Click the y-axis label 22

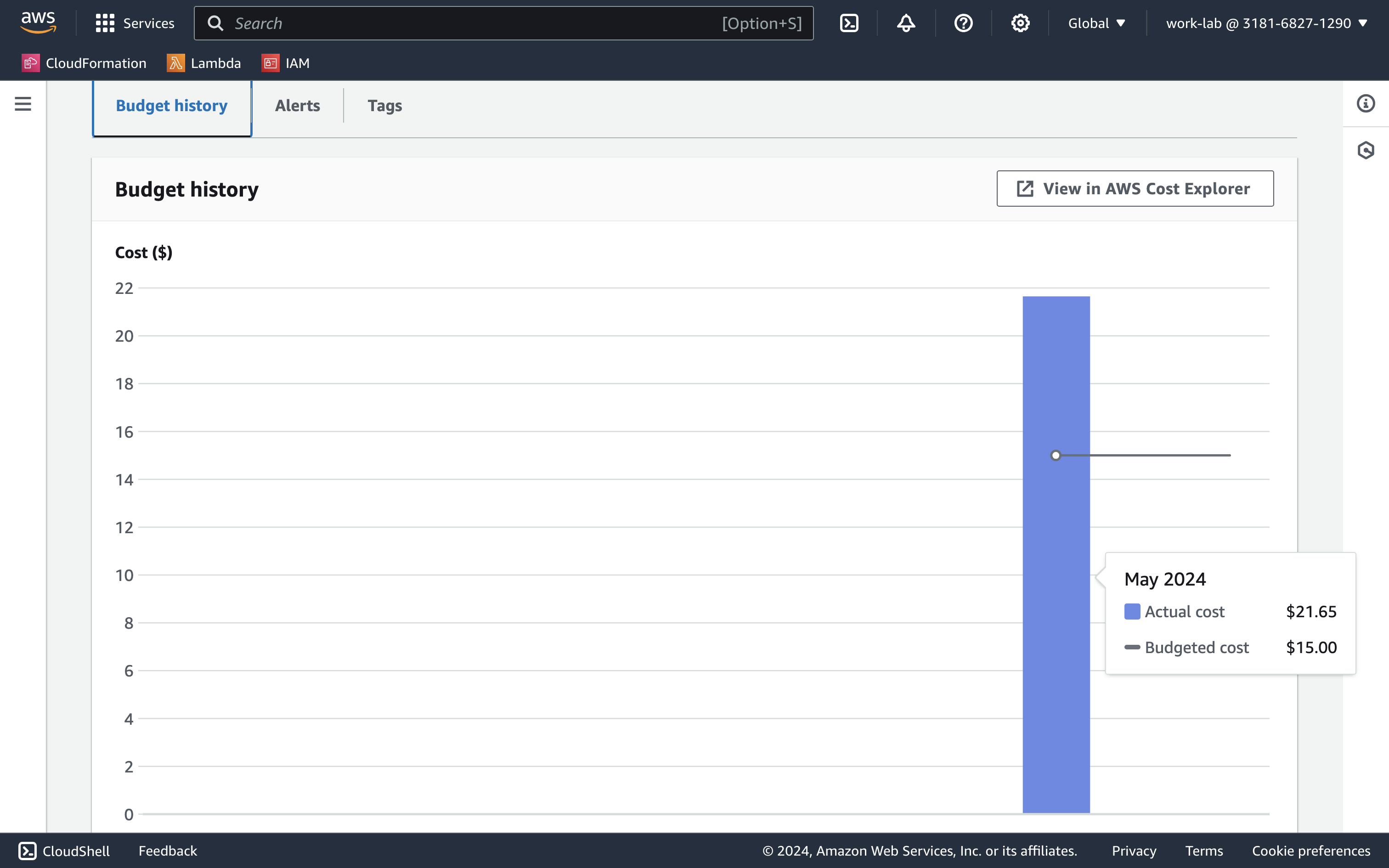click(x=124, y=288)
